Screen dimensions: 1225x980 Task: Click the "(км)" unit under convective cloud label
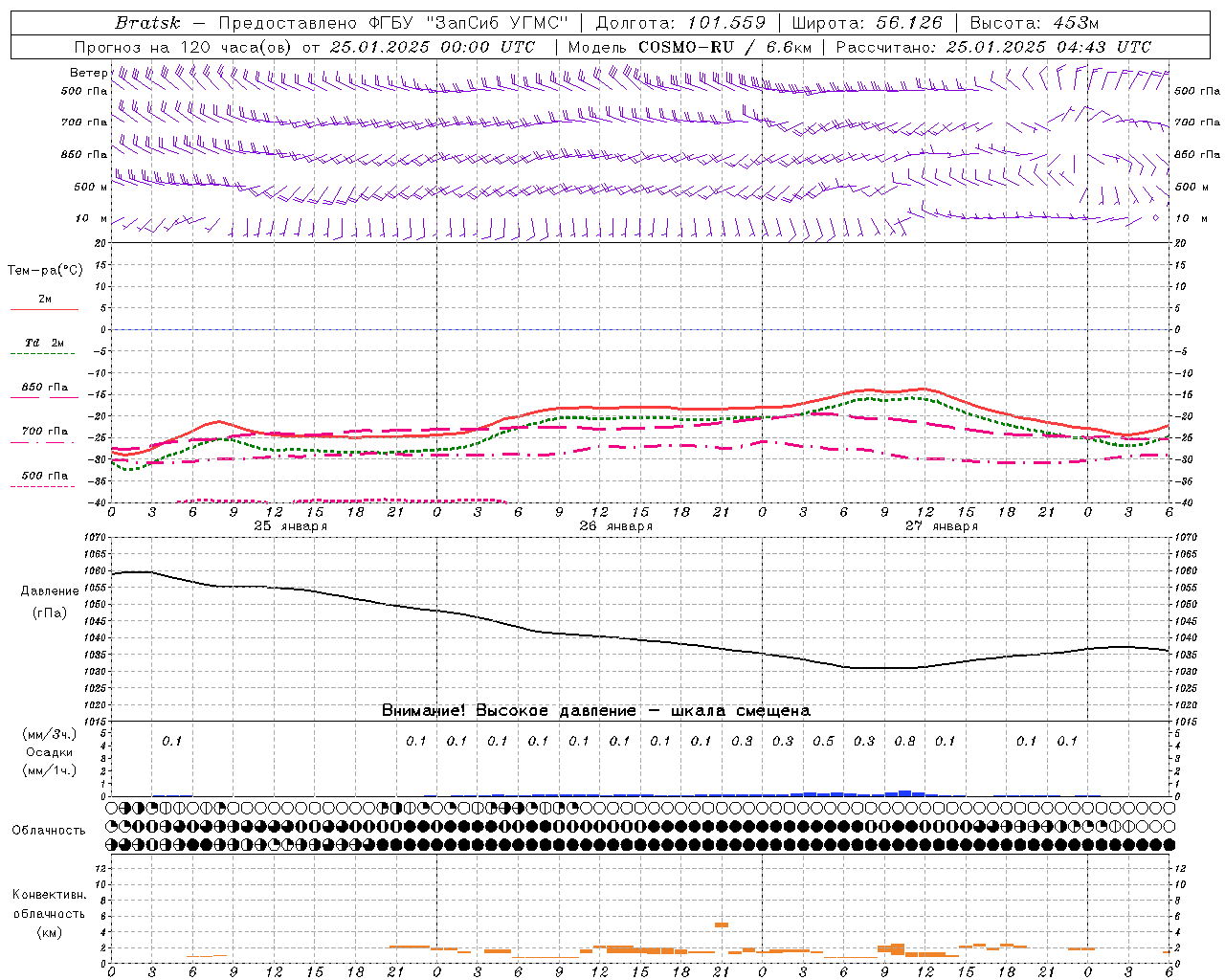(x=50, y=932)
